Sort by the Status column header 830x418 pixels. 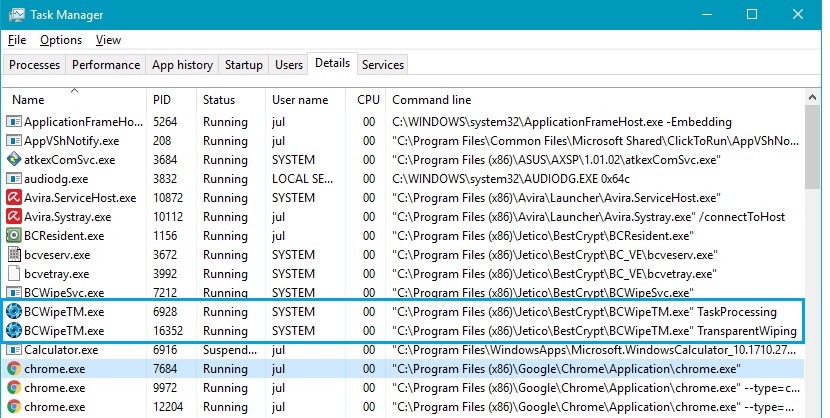(x=231, y=99)
